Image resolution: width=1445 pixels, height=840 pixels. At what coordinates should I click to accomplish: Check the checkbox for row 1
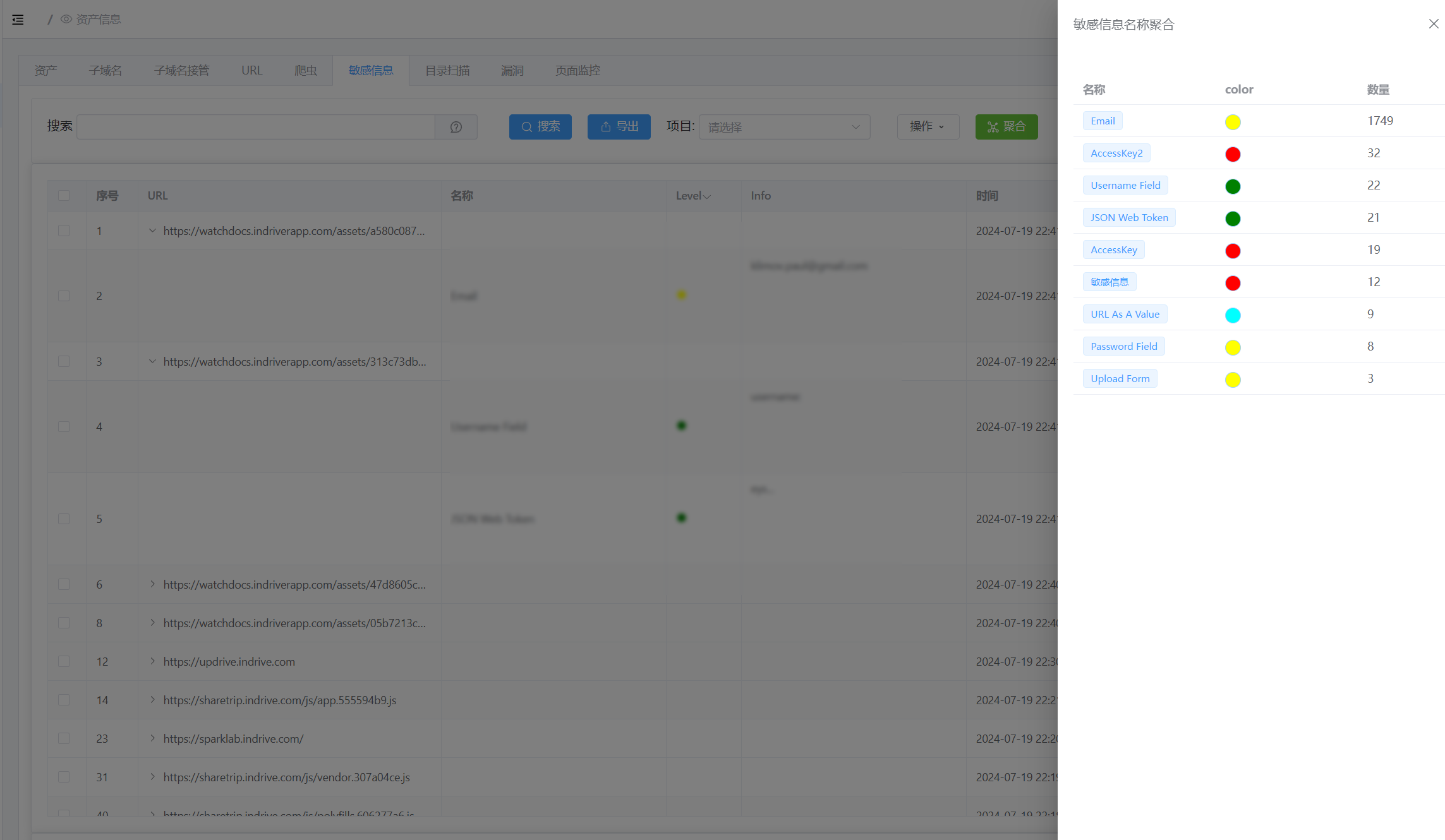[x=64, y=231]
